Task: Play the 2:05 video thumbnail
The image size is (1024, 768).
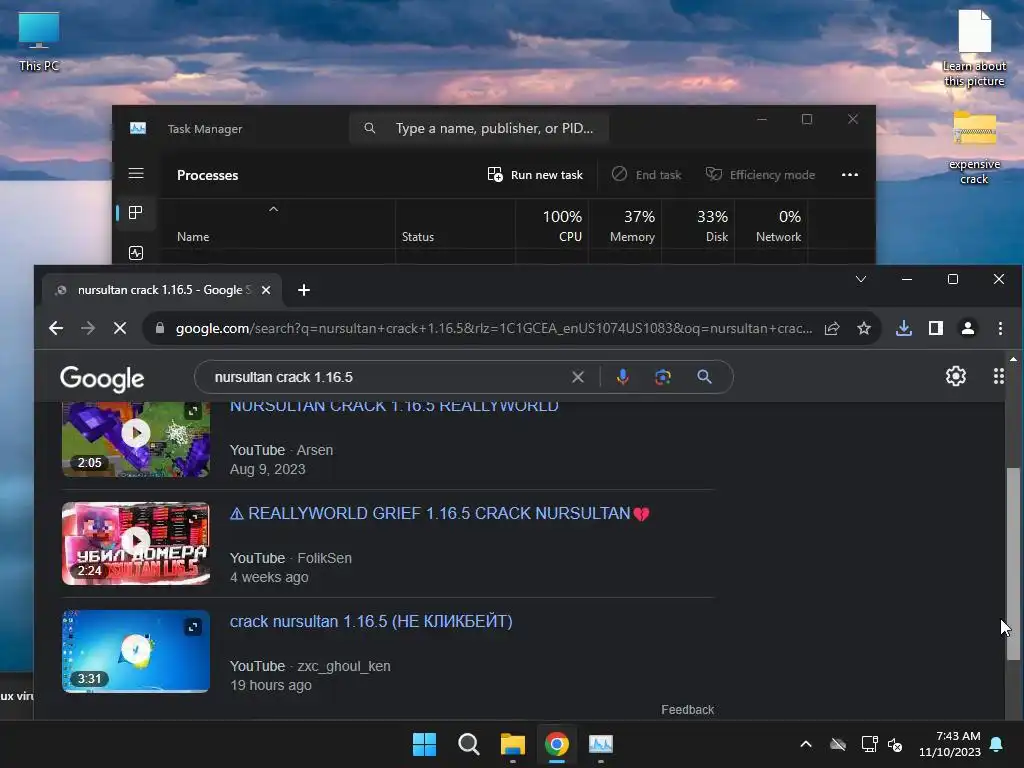Action: [136, 439]
